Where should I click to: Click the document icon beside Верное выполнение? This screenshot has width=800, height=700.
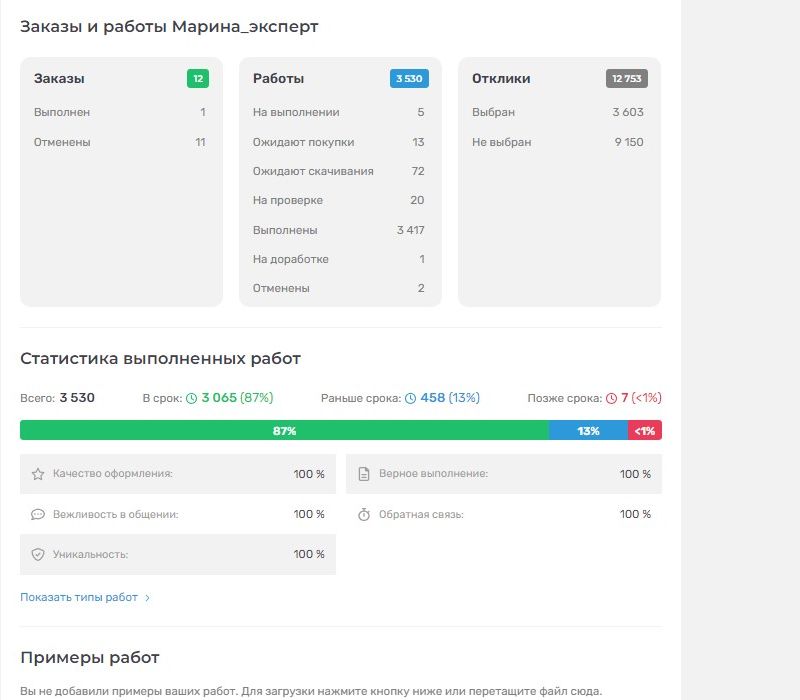pos(364,474)
